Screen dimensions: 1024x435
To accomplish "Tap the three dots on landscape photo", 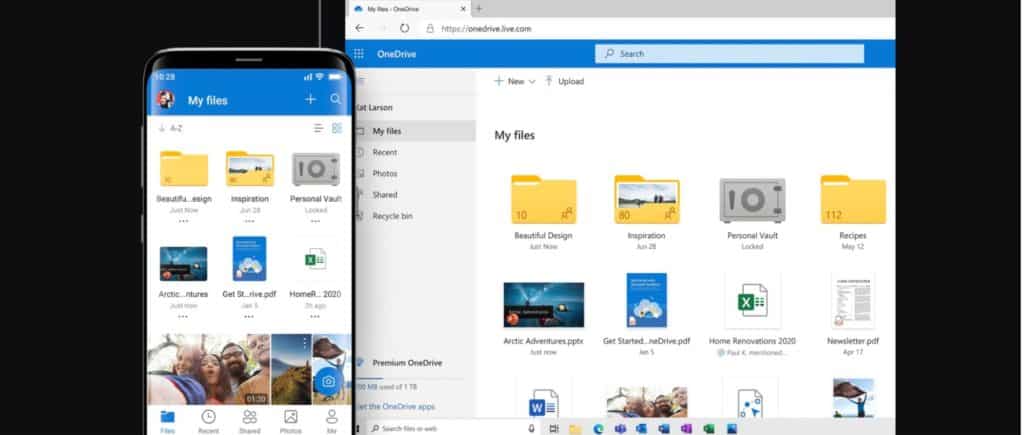I will [304, 344].
